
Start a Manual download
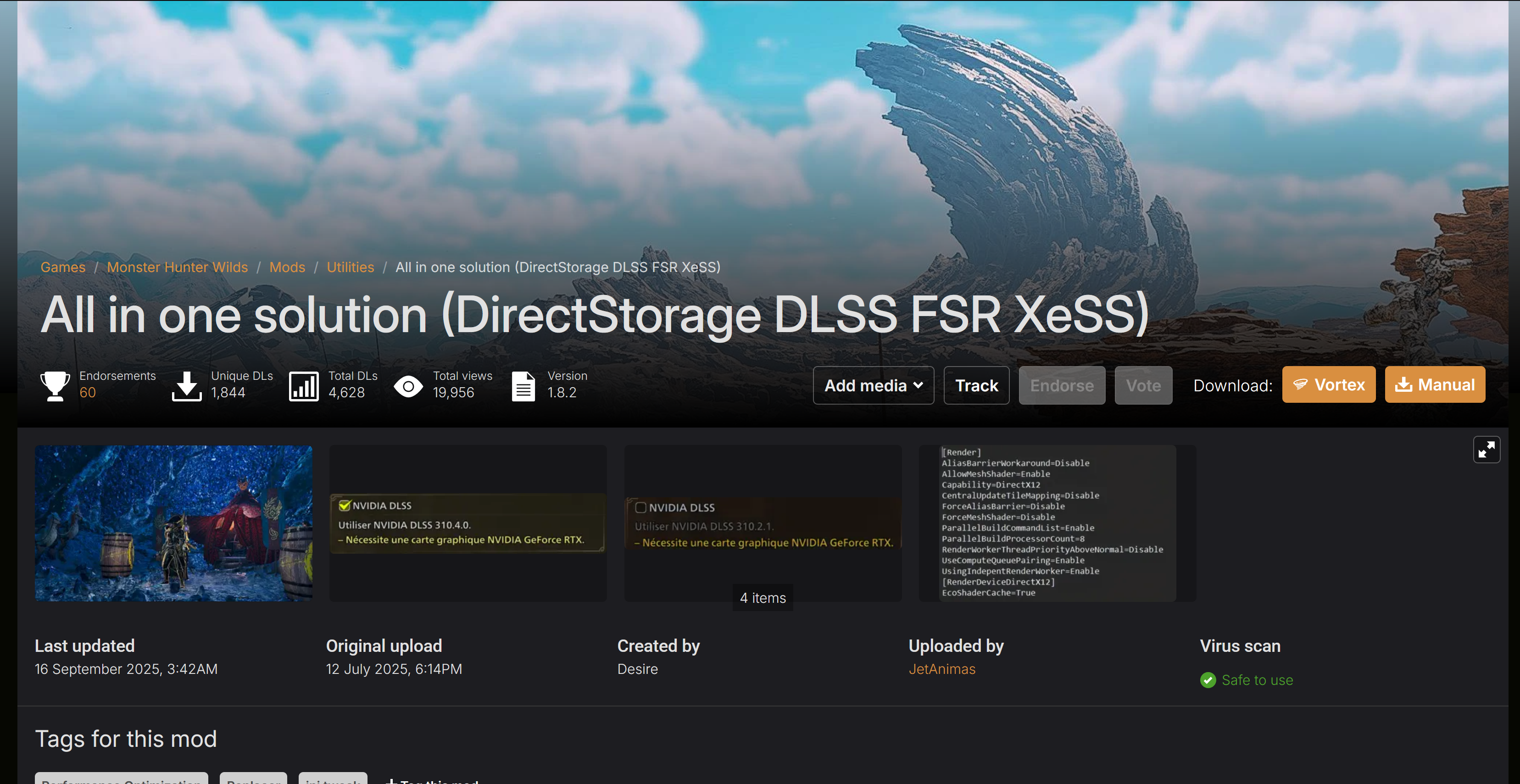tap(1435, 384)
